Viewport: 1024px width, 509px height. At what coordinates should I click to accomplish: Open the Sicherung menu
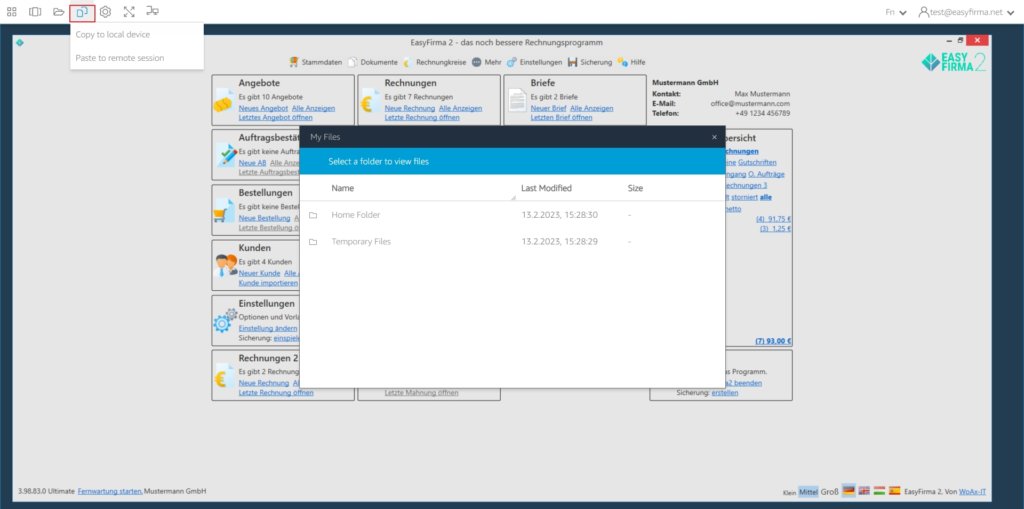pyautogui.click(x=590, y=62)
